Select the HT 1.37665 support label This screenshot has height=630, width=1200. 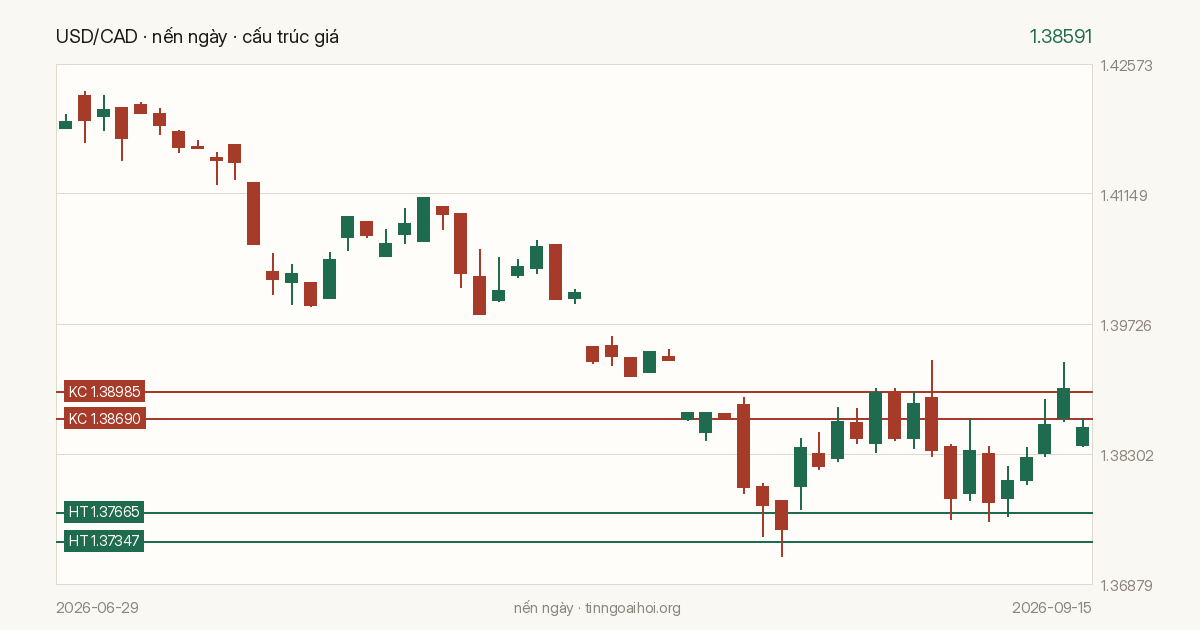click(104, 512)
